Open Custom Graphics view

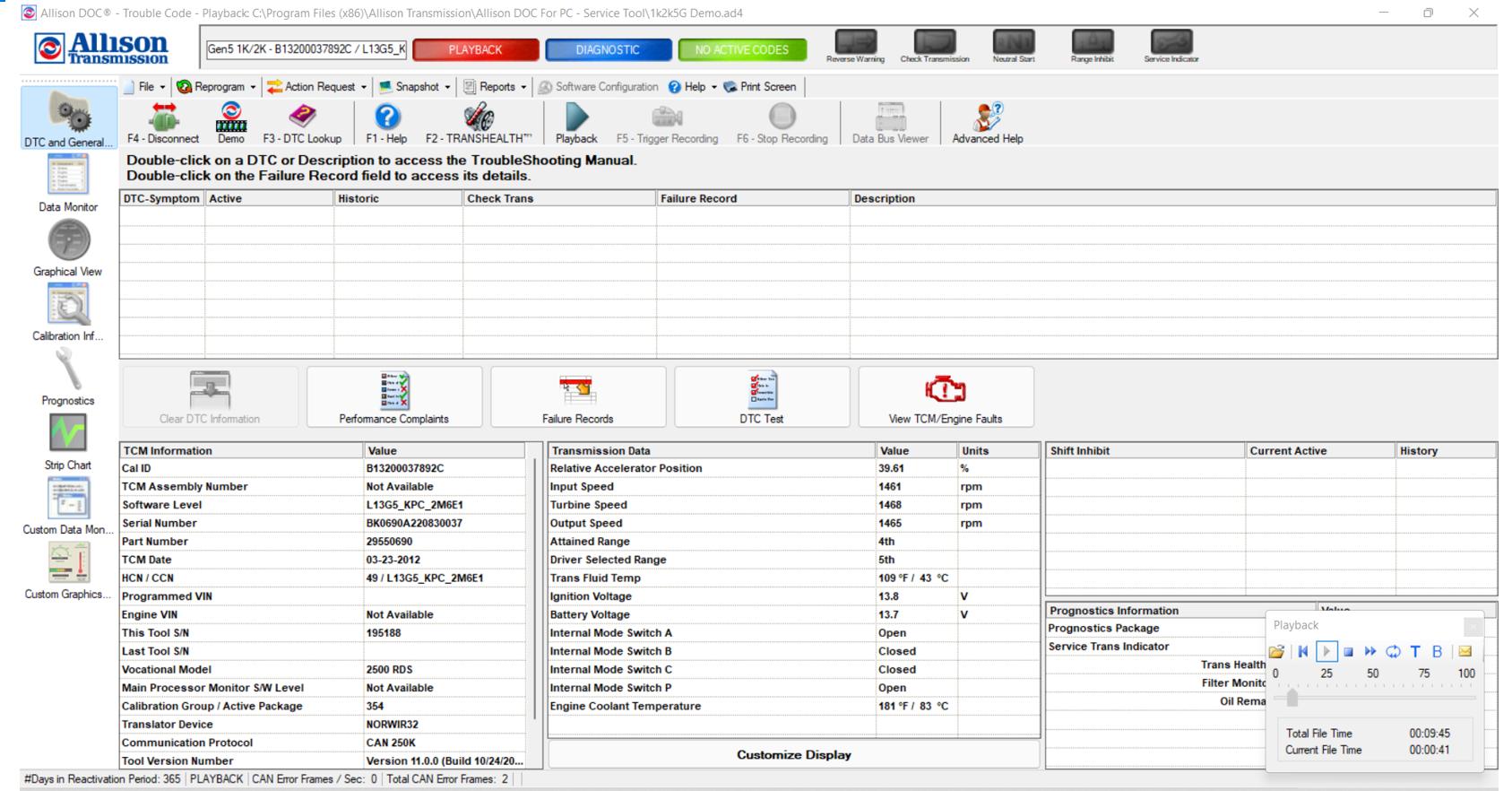68,570
